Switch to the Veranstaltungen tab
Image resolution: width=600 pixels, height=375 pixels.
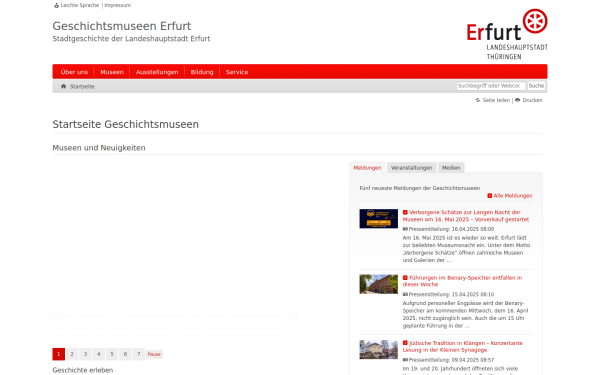411,168
